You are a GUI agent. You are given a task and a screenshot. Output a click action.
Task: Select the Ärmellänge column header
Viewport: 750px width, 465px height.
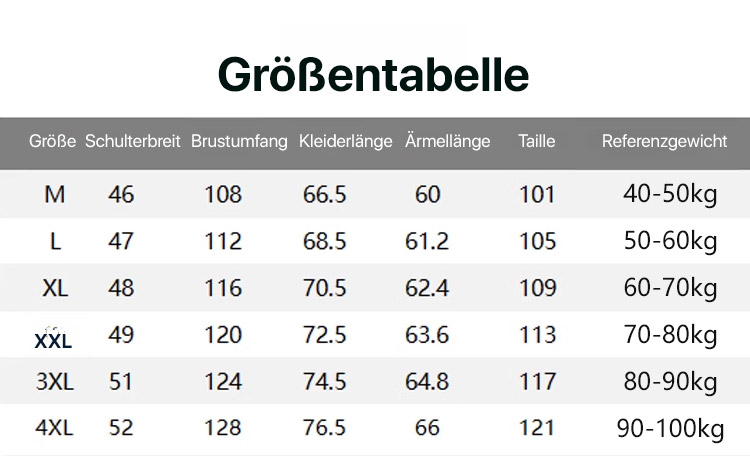pyautogui.click(x=447, y=141)
